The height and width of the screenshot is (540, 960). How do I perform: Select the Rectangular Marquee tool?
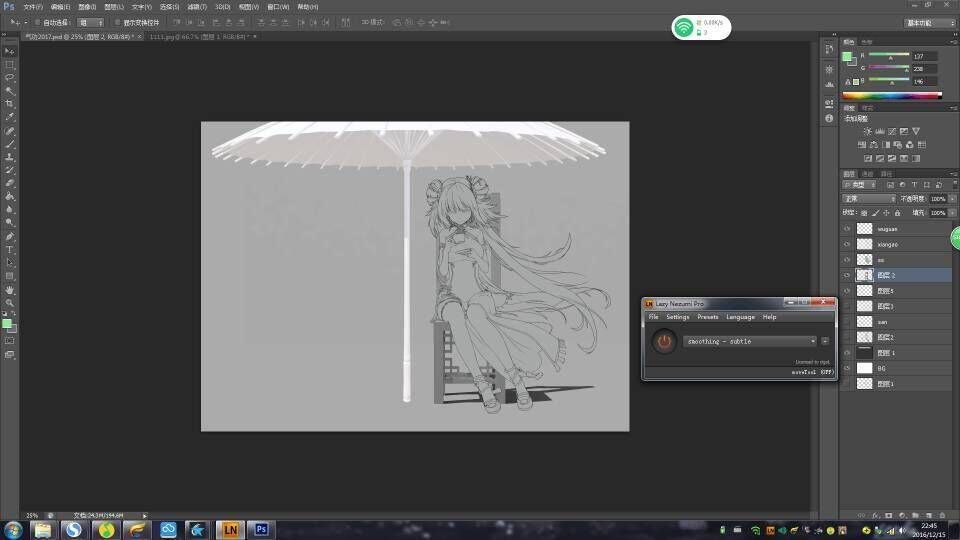9,65
